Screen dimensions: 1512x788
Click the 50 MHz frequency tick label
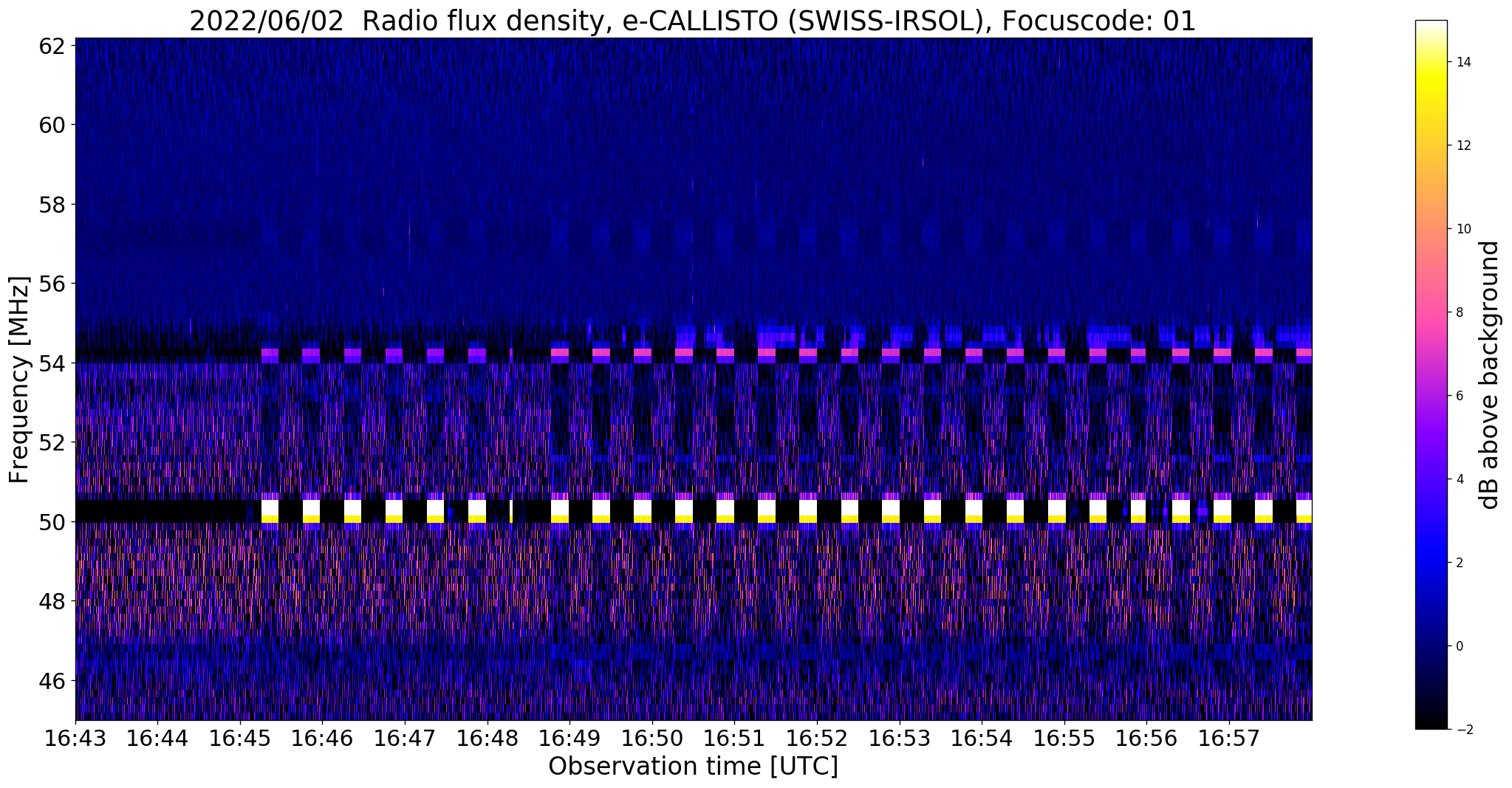click(52, 521)
